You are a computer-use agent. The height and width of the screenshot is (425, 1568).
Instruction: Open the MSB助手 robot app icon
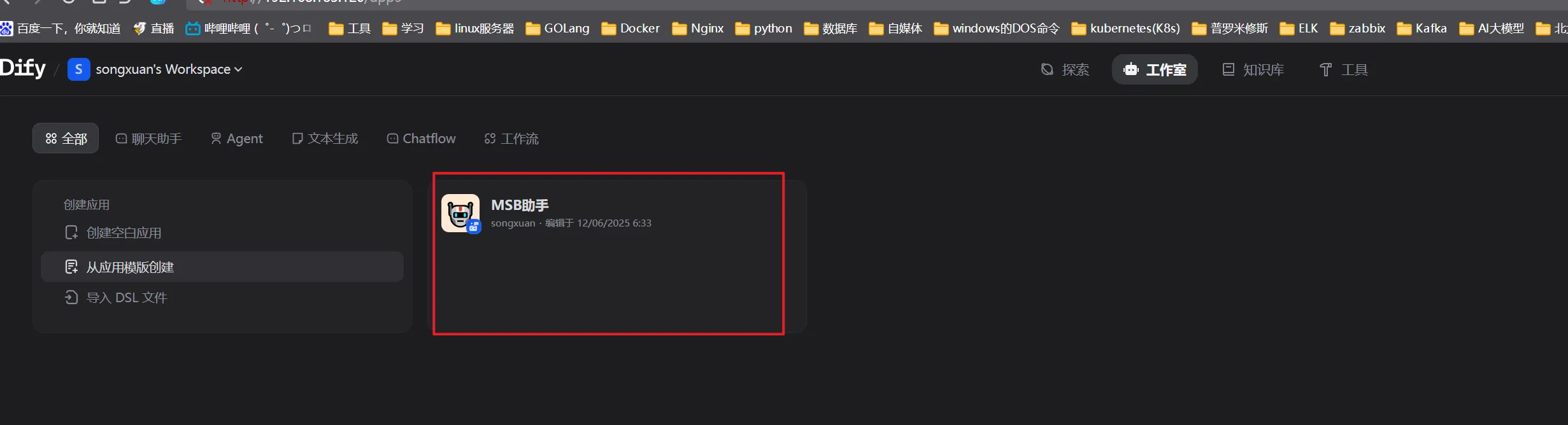(460, 213)
